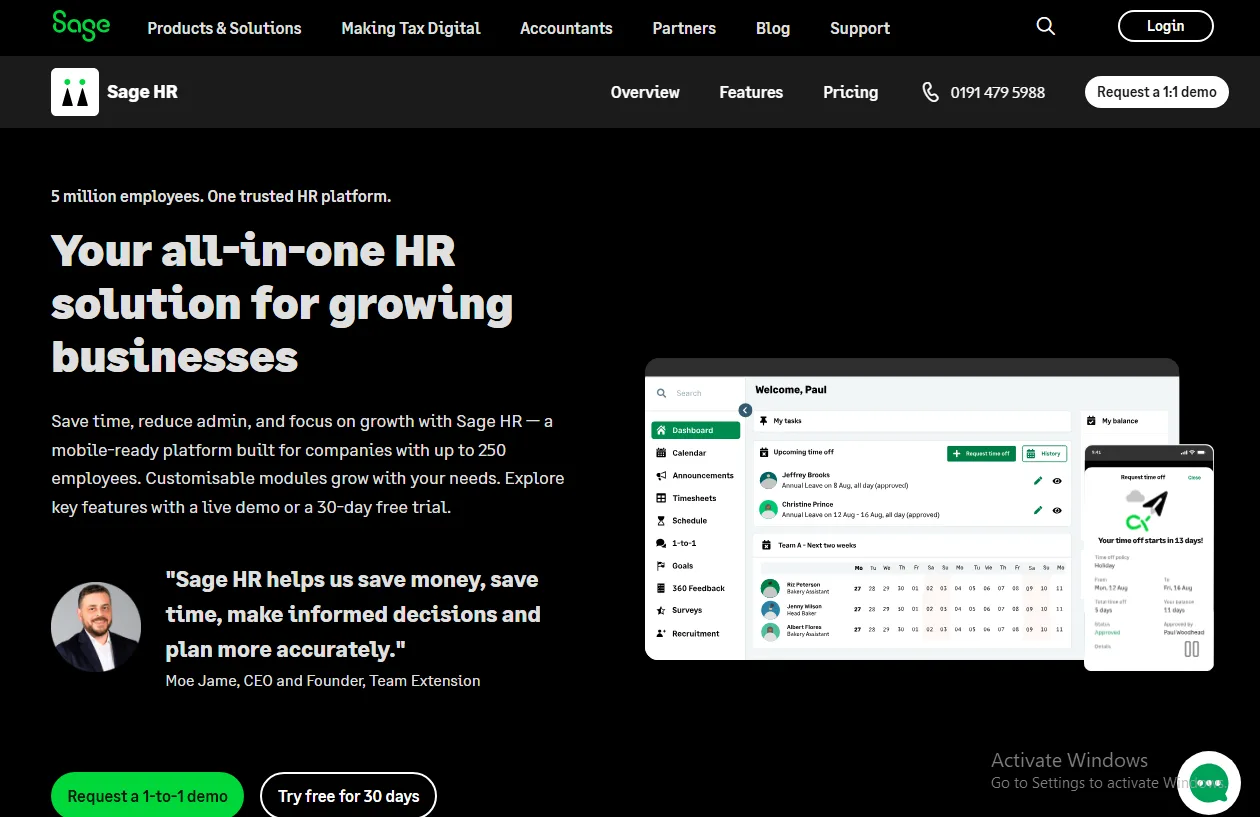Click the dashboard search magnifier icon

[661, 393]
